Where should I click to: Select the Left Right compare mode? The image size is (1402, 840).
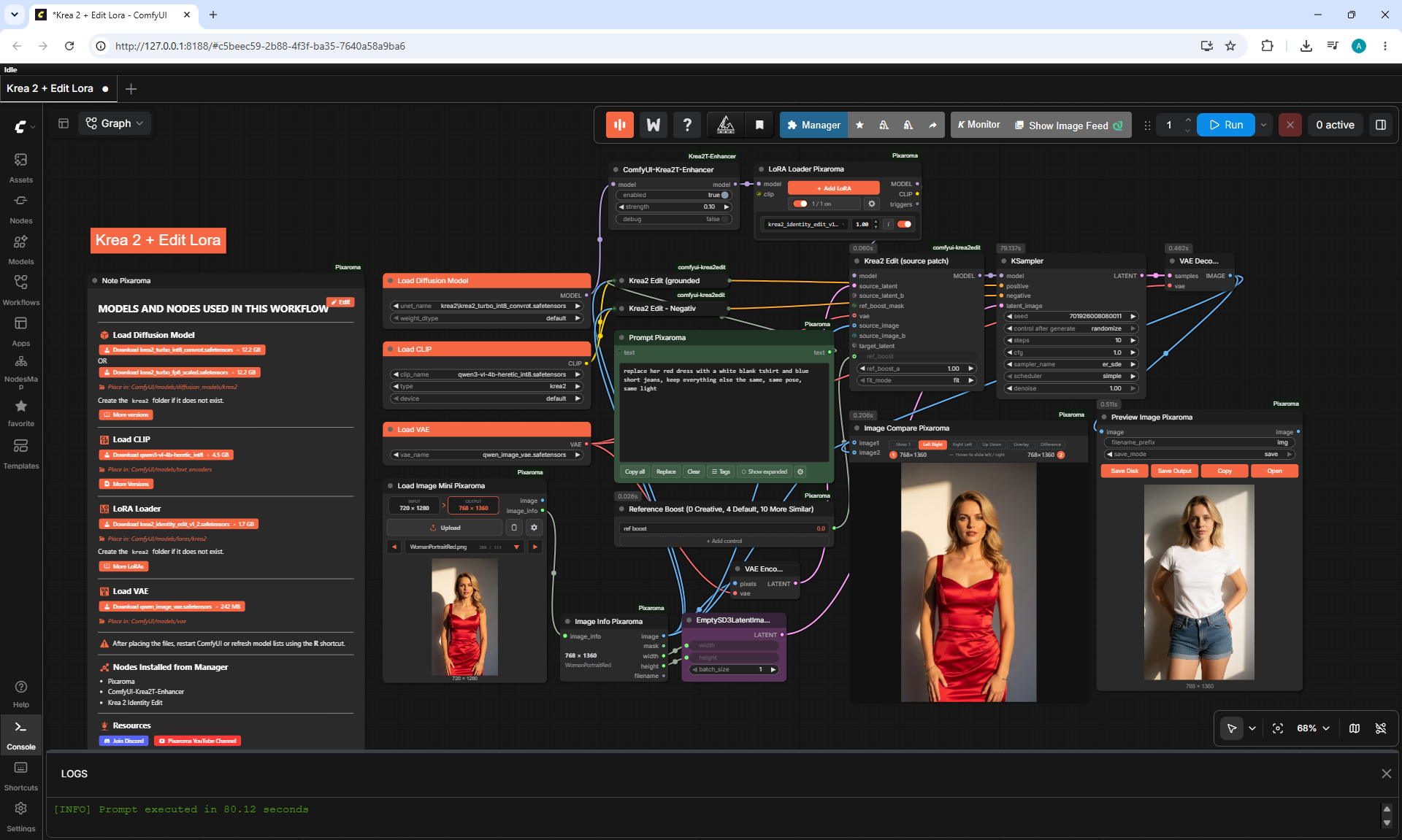click(932, 444)
